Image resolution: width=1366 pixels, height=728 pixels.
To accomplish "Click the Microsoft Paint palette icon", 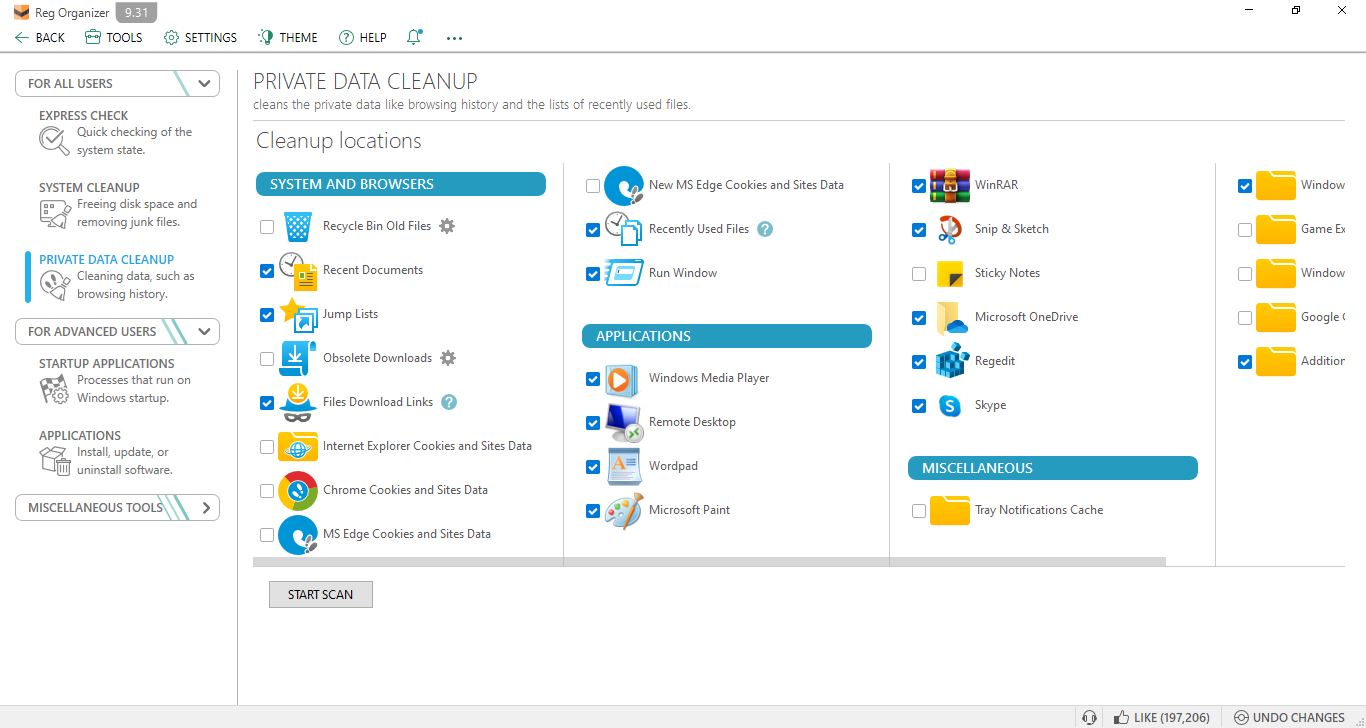I will [624, 510].
